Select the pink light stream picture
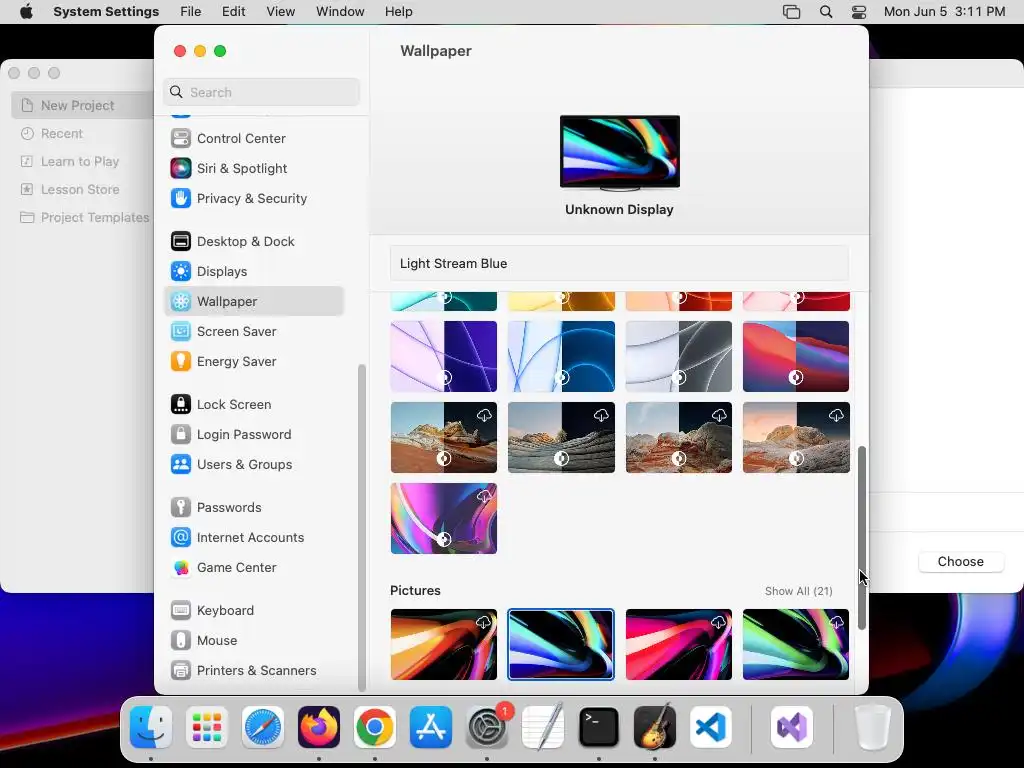 (679, 645)
